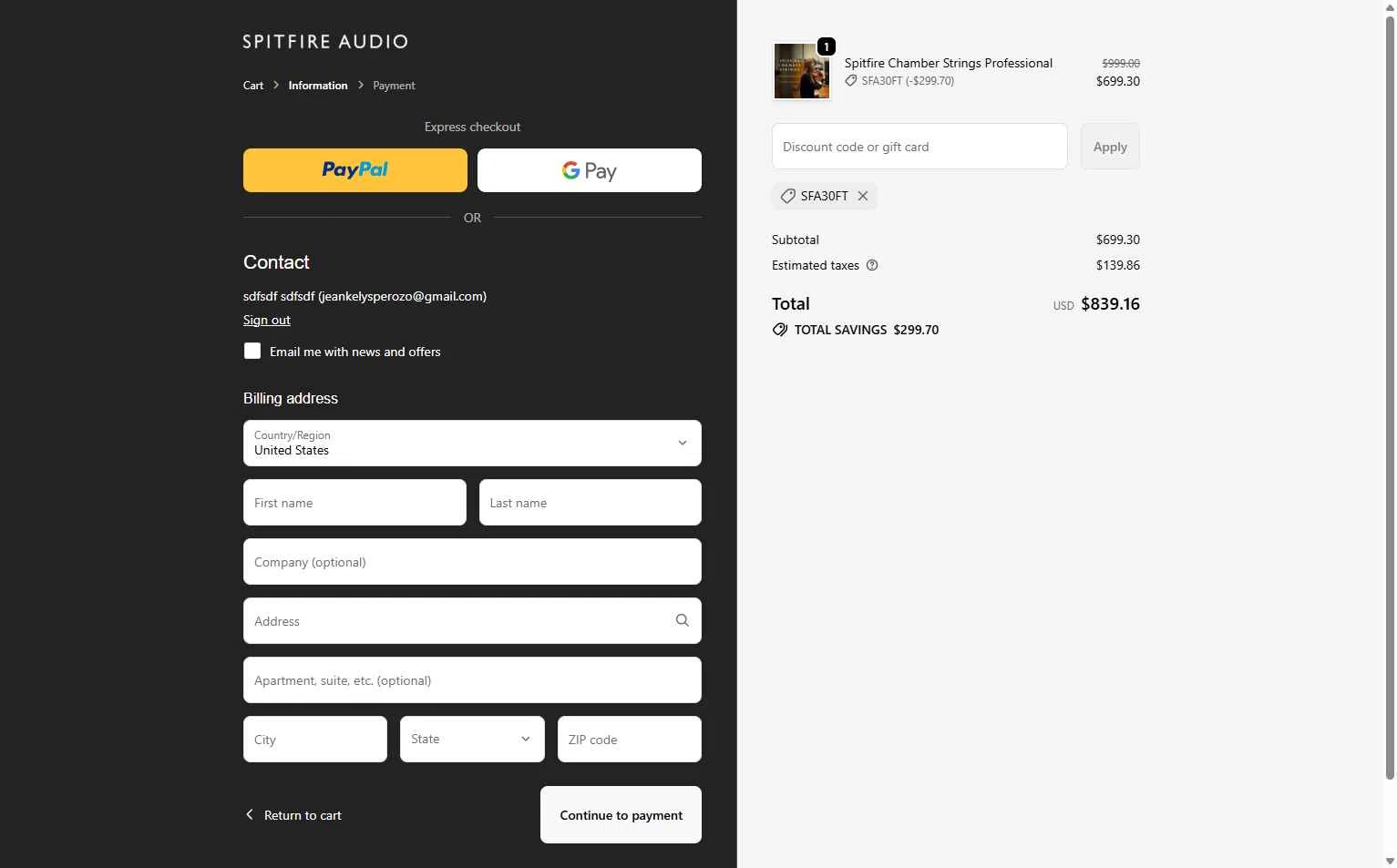This screenshot has height=868, width=1397.
Task: Remove the SFA30FT discount code
Action: point(862,196)
